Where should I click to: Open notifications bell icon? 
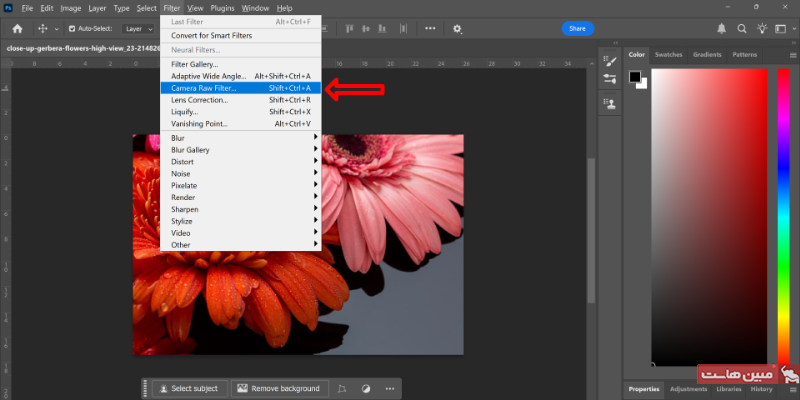[723, 29]
